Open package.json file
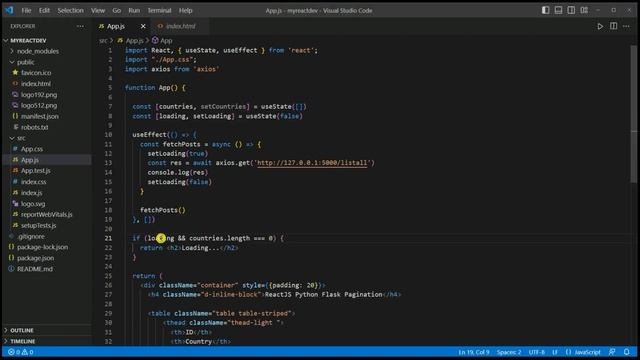 tap(36, 258)
